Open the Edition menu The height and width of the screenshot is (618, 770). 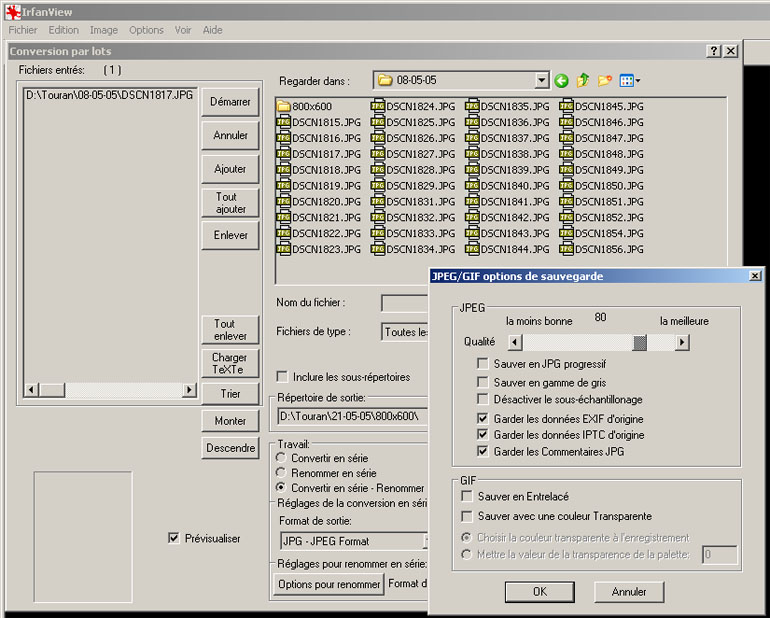(63, 30)
